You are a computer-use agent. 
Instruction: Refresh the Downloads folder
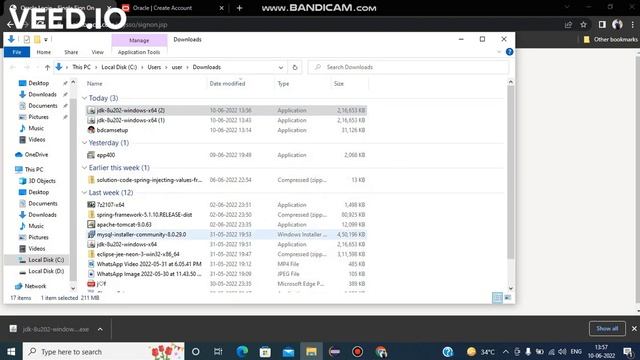[295, 67]
